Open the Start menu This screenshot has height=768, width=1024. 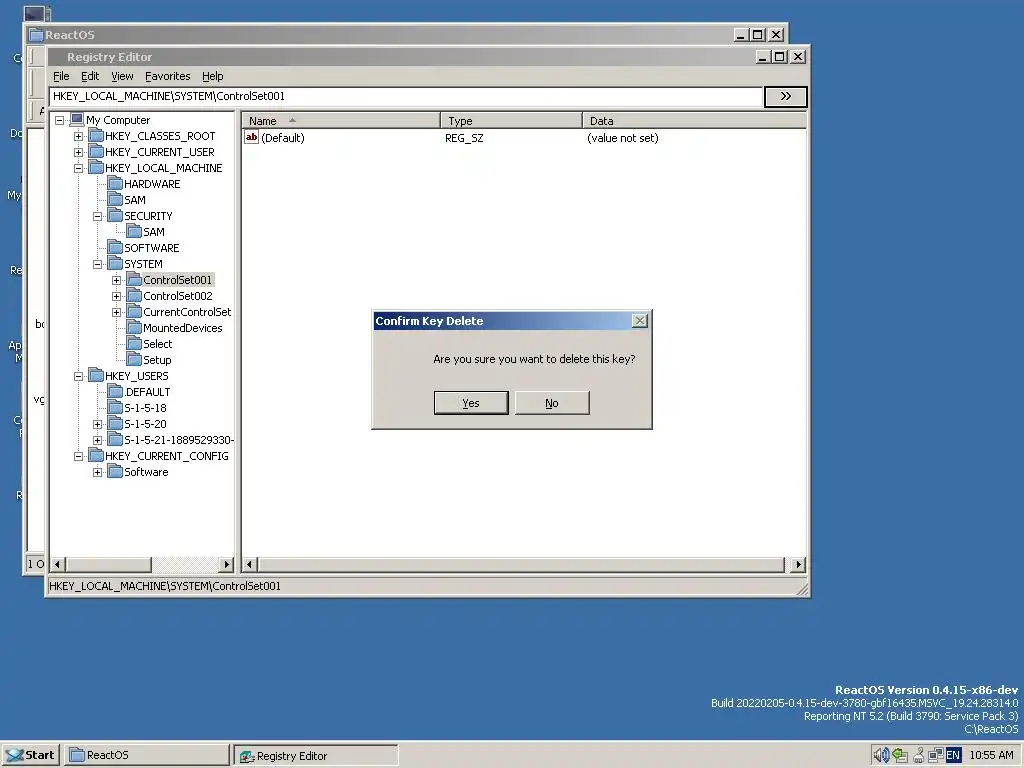click(x=31, y=755)
